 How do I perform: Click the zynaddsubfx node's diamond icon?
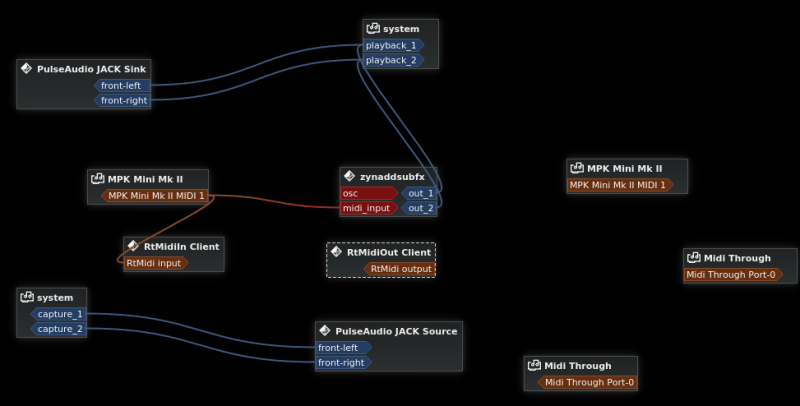click(x=349, y=176)
